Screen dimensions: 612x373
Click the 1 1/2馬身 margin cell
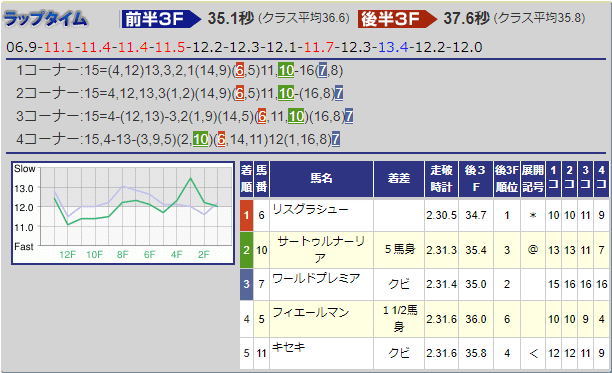tap(400, 318)
